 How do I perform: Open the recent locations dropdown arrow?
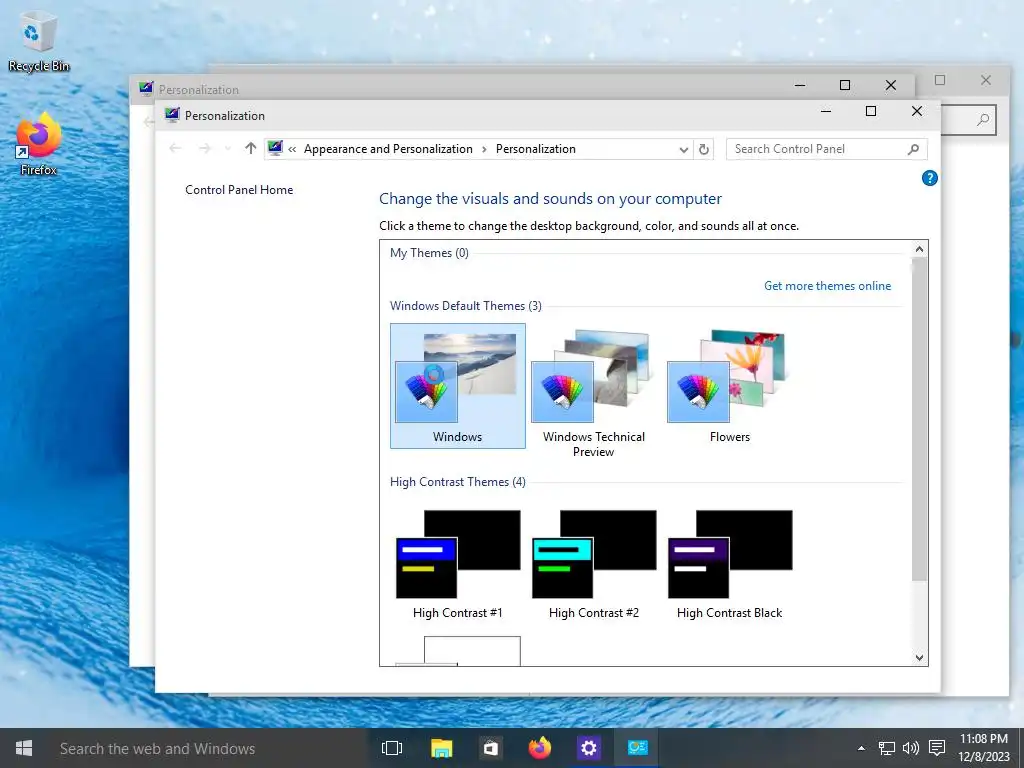coord(227,149)
